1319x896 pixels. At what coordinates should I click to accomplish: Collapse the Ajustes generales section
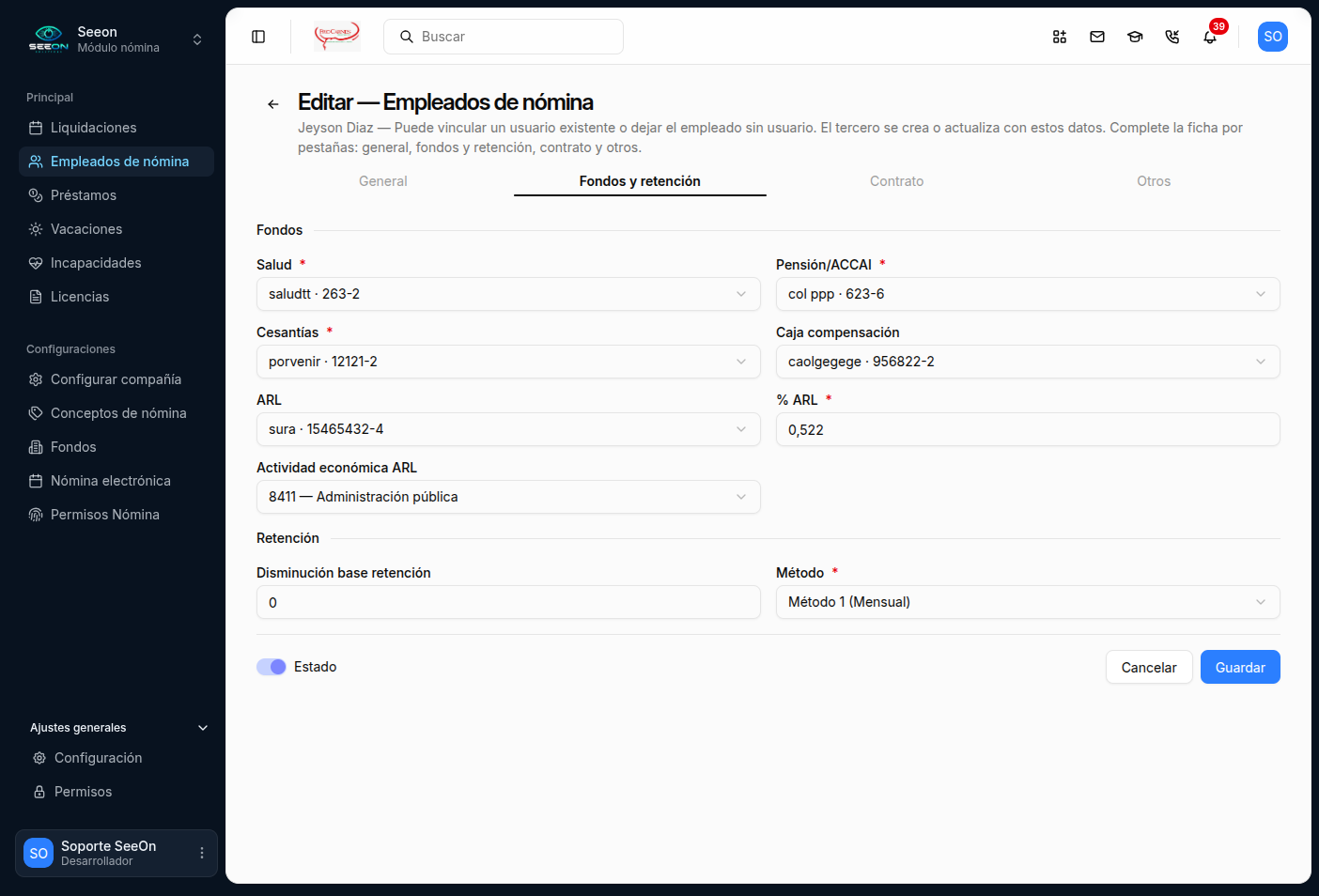[118, 728]
